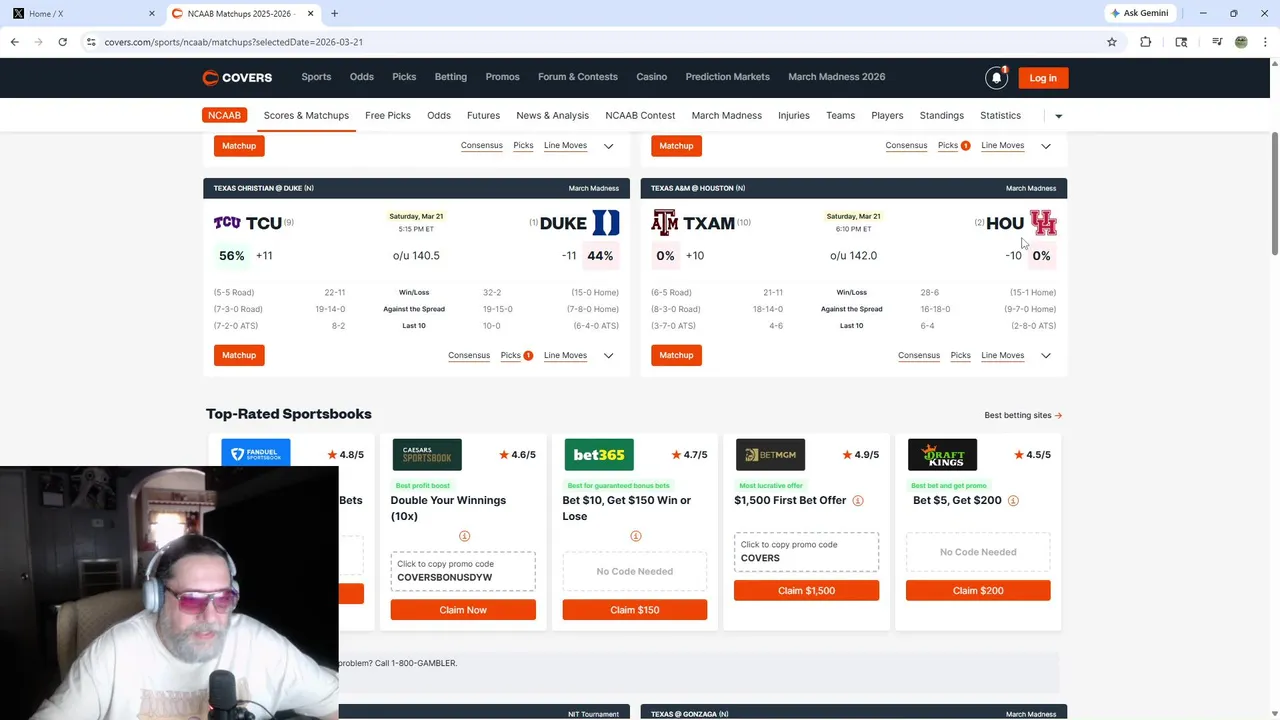
Task: Click the Caesars Sportsbook logo
Action: point(427,454)
